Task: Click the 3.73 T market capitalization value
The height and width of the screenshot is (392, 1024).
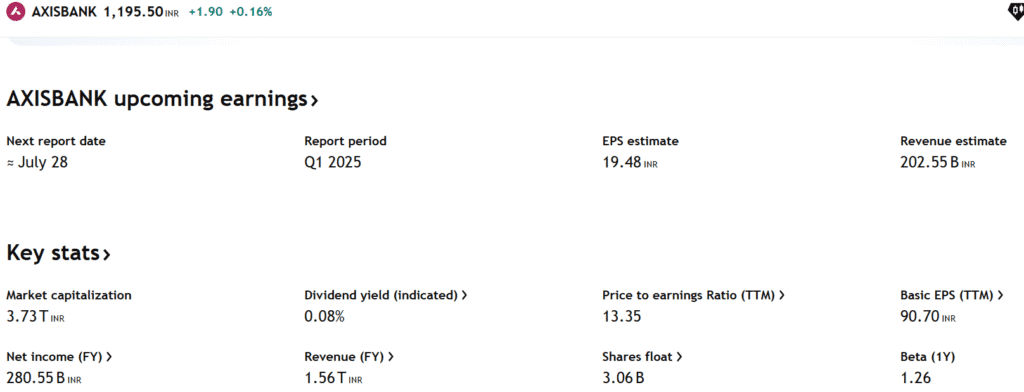Action: 35,317
